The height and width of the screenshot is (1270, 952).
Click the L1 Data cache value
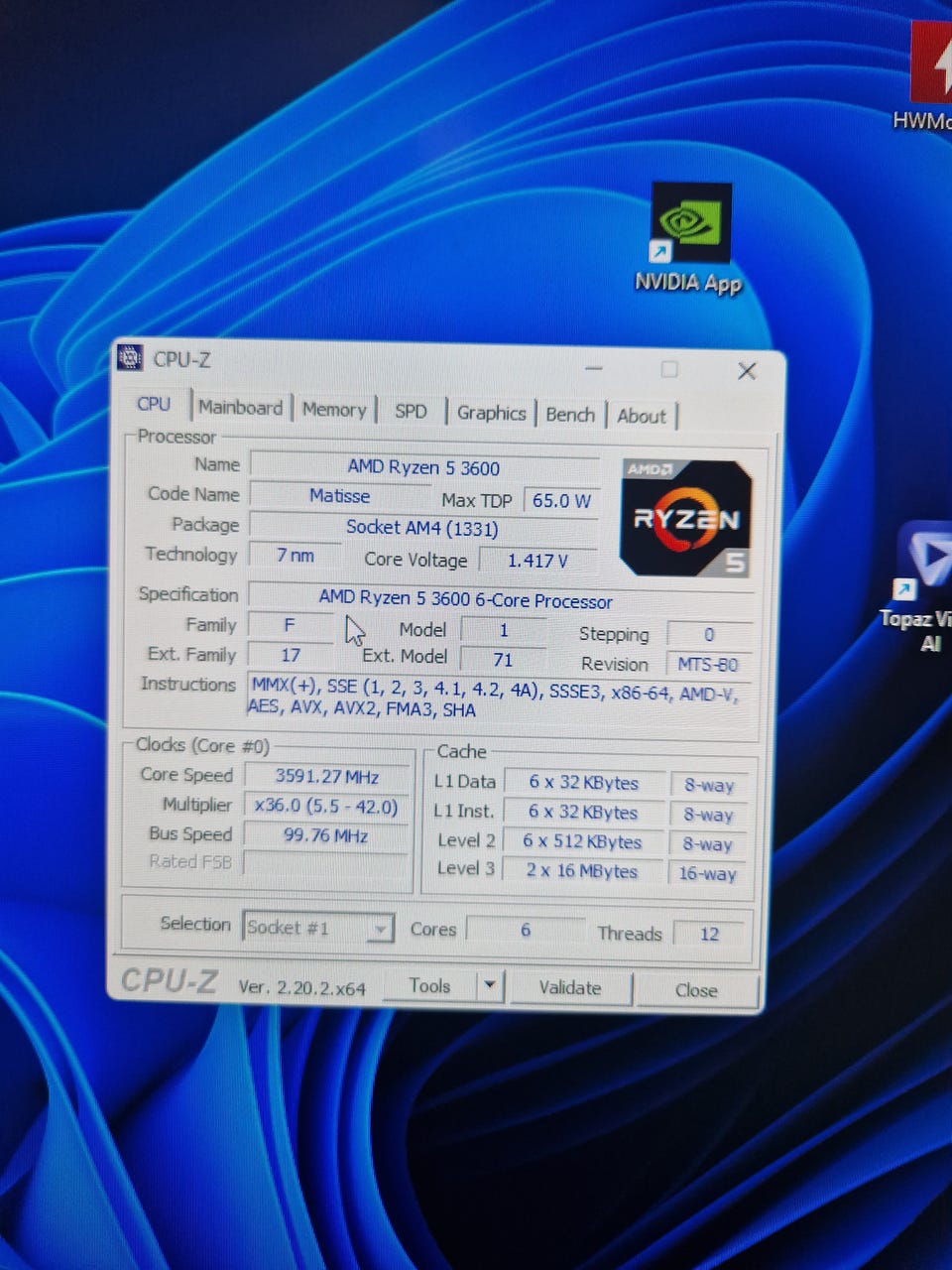click(584, 783)
